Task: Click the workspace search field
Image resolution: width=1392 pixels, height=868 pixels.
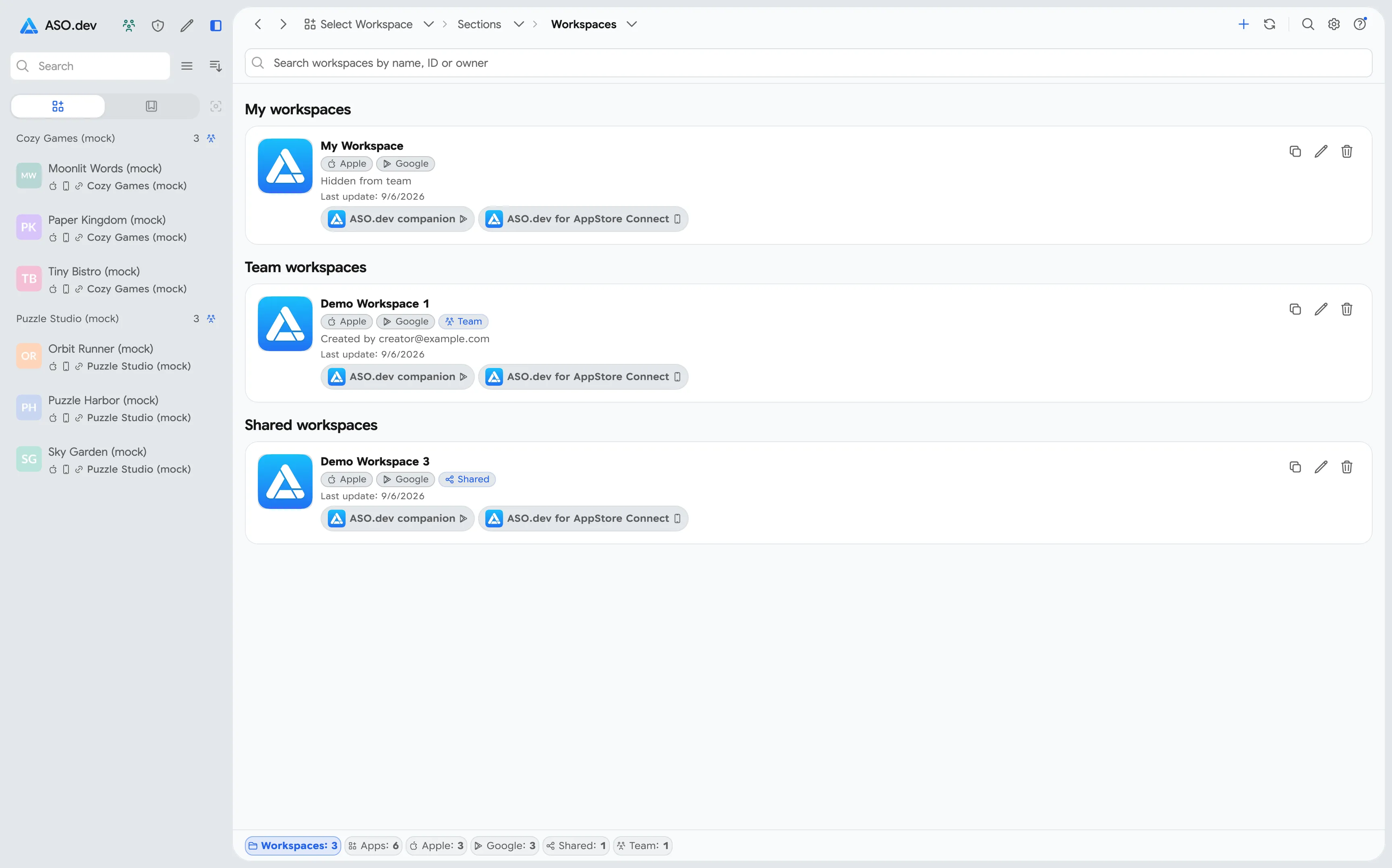Action: tap(808, 63)
